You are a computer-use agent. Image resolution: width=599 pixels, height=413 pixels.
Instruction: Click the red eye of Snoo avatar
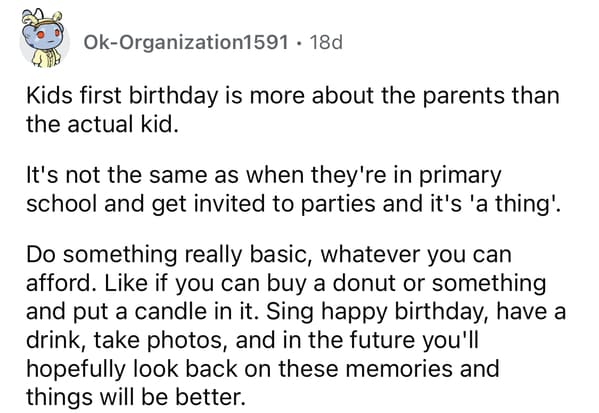coord(41,35)
